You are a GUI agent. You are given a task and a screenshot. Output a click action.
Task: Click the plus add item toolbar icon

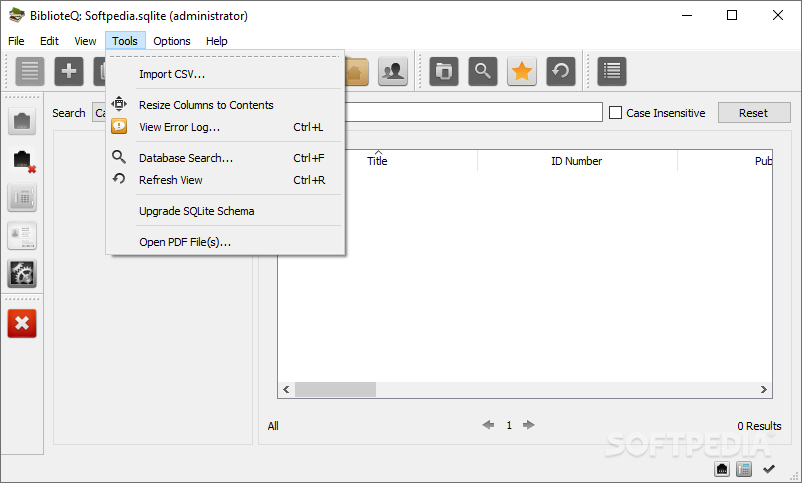coord(69,71)
